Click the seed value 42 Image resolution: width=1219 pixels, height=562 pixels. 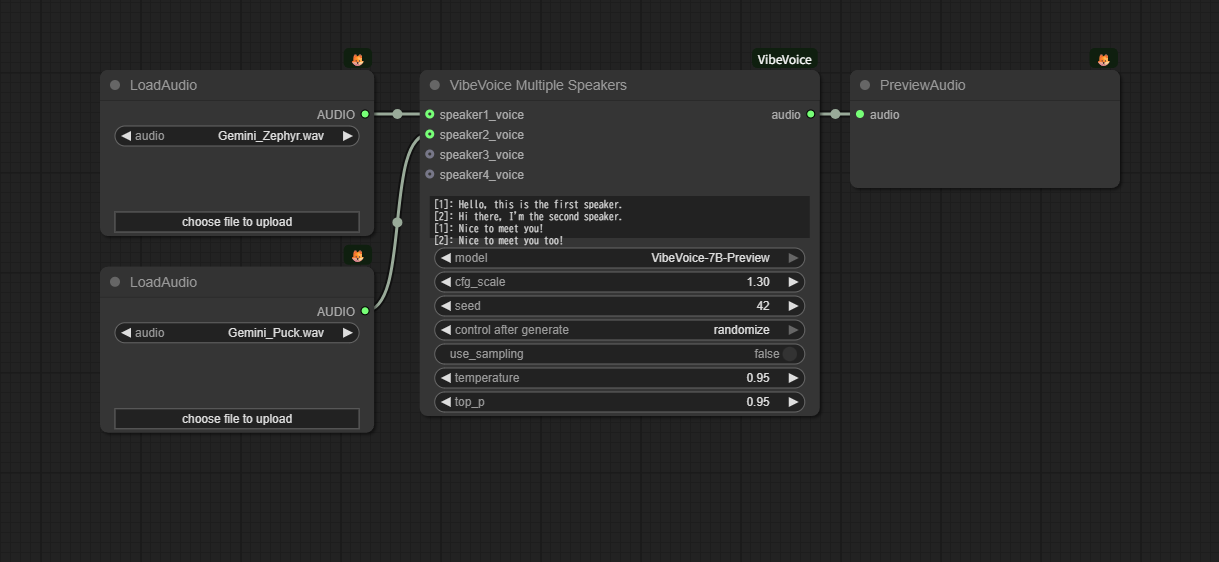coord(763,306)
